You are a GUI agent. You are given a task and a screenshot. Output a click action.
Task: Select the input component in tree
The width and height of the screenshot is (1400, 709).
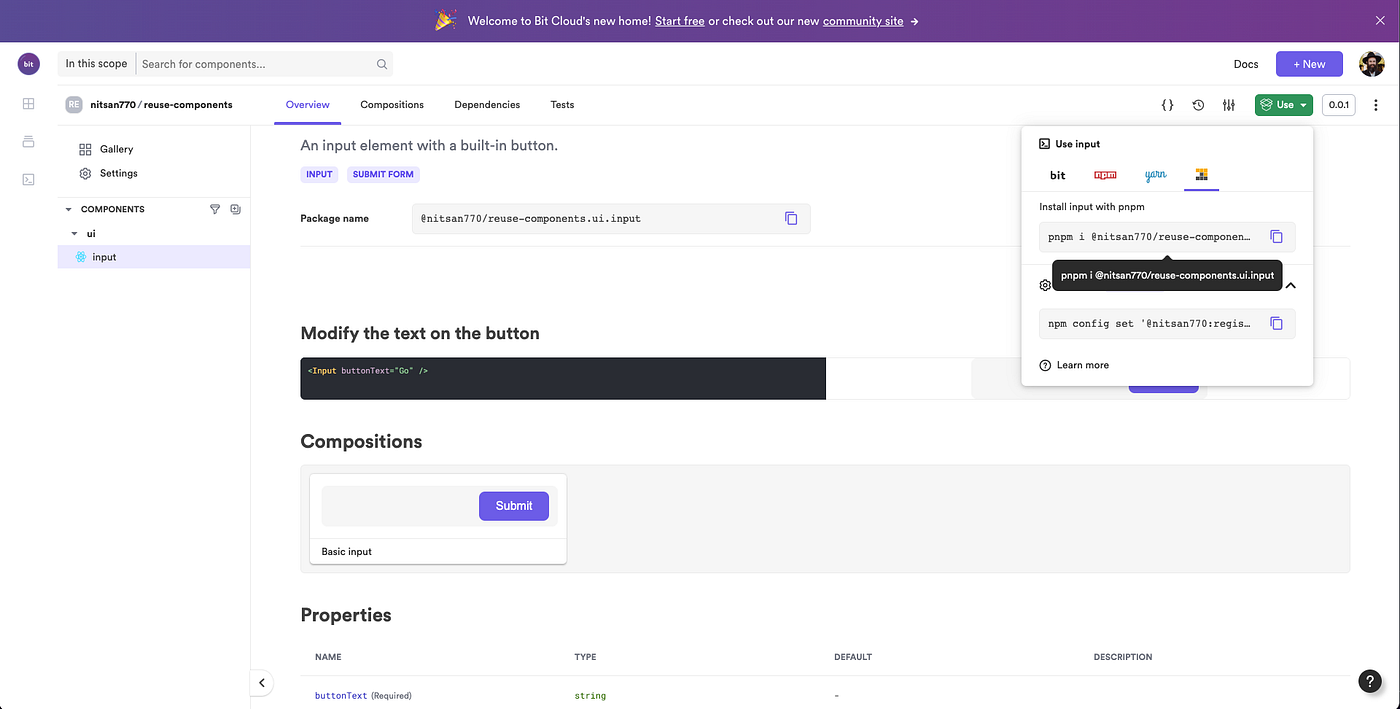pyautogui.click(x=154, y=257)
